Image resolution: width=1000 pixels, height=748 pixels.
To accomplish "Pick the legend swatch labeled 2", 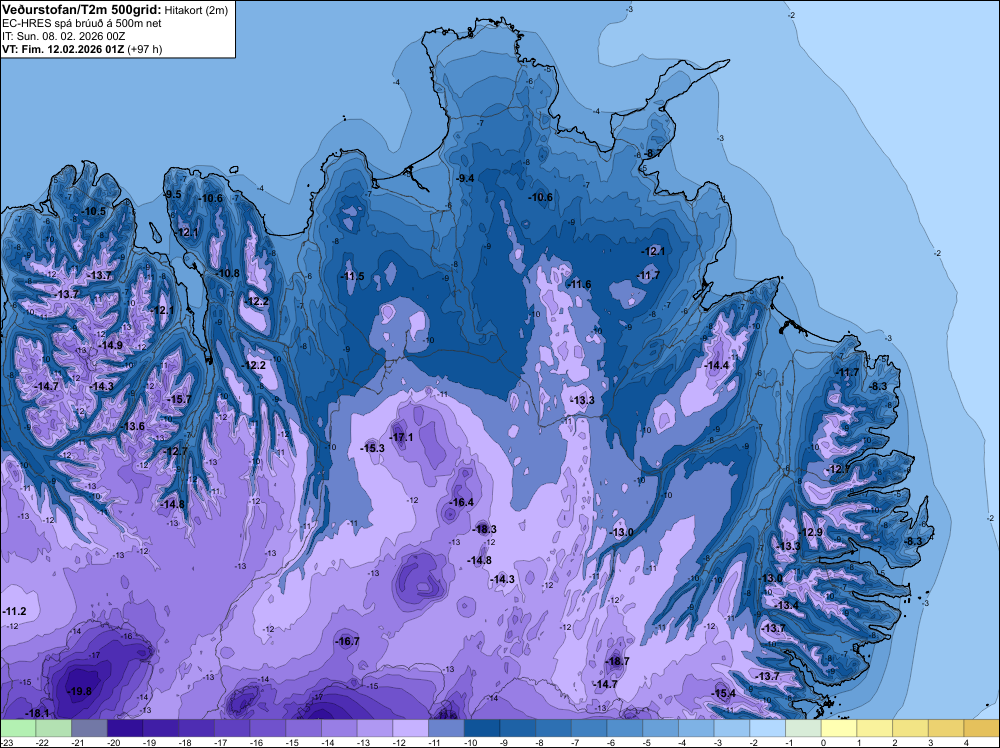I will pyautogui.click(x=911, y=728).
